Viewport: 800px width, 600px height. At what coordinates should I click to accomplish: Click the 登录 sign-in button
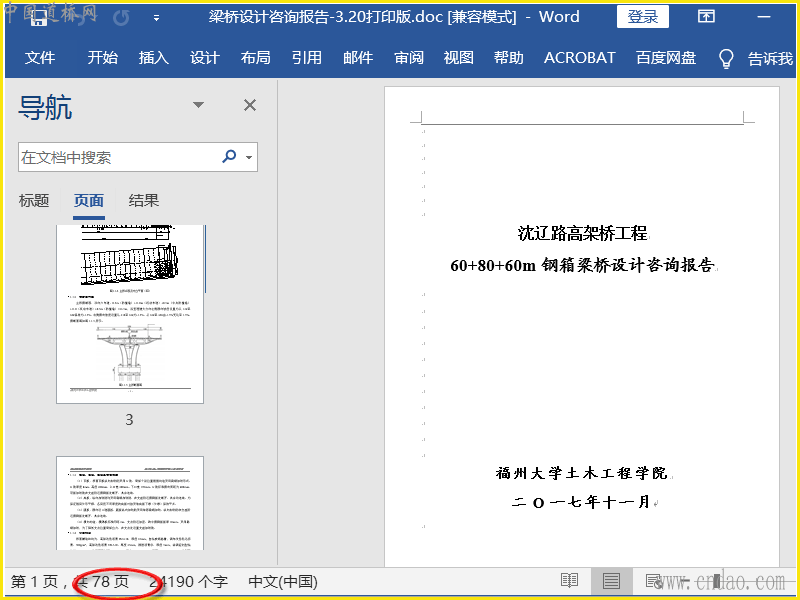642,17
